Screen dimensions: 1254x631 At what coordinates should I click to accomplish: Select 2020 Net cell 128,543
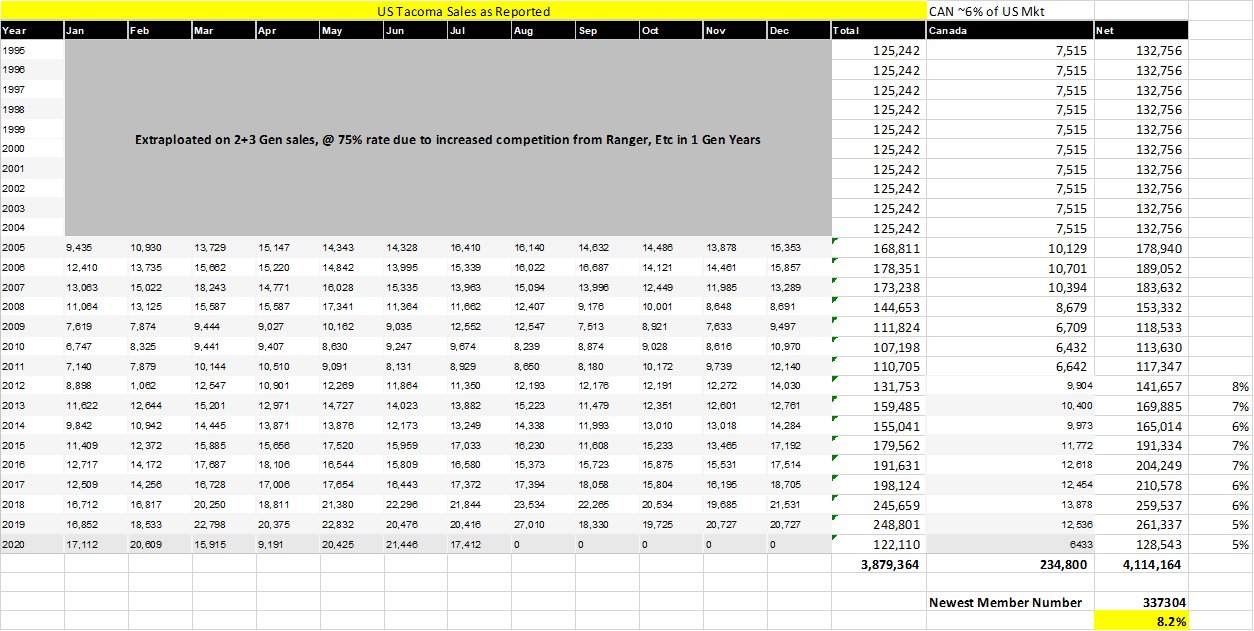coord(1141,544)
